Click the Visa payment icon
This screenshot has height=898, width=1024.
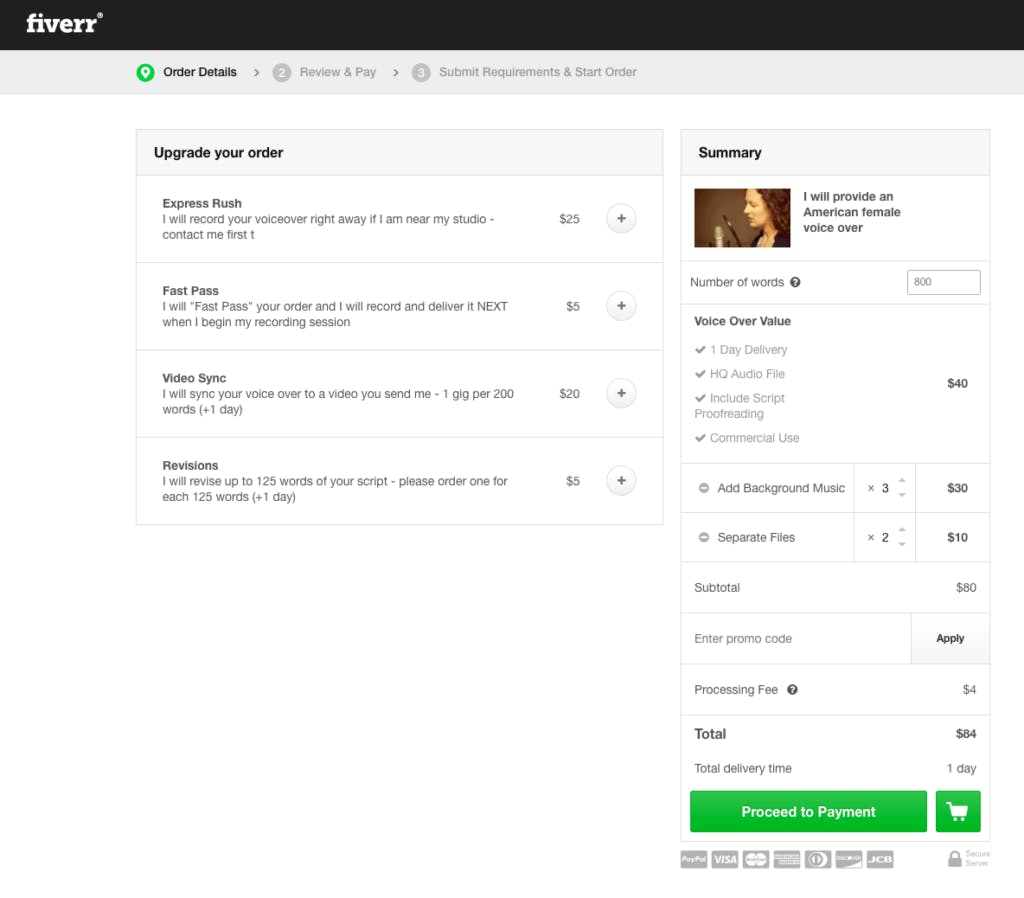pos(724,859)
